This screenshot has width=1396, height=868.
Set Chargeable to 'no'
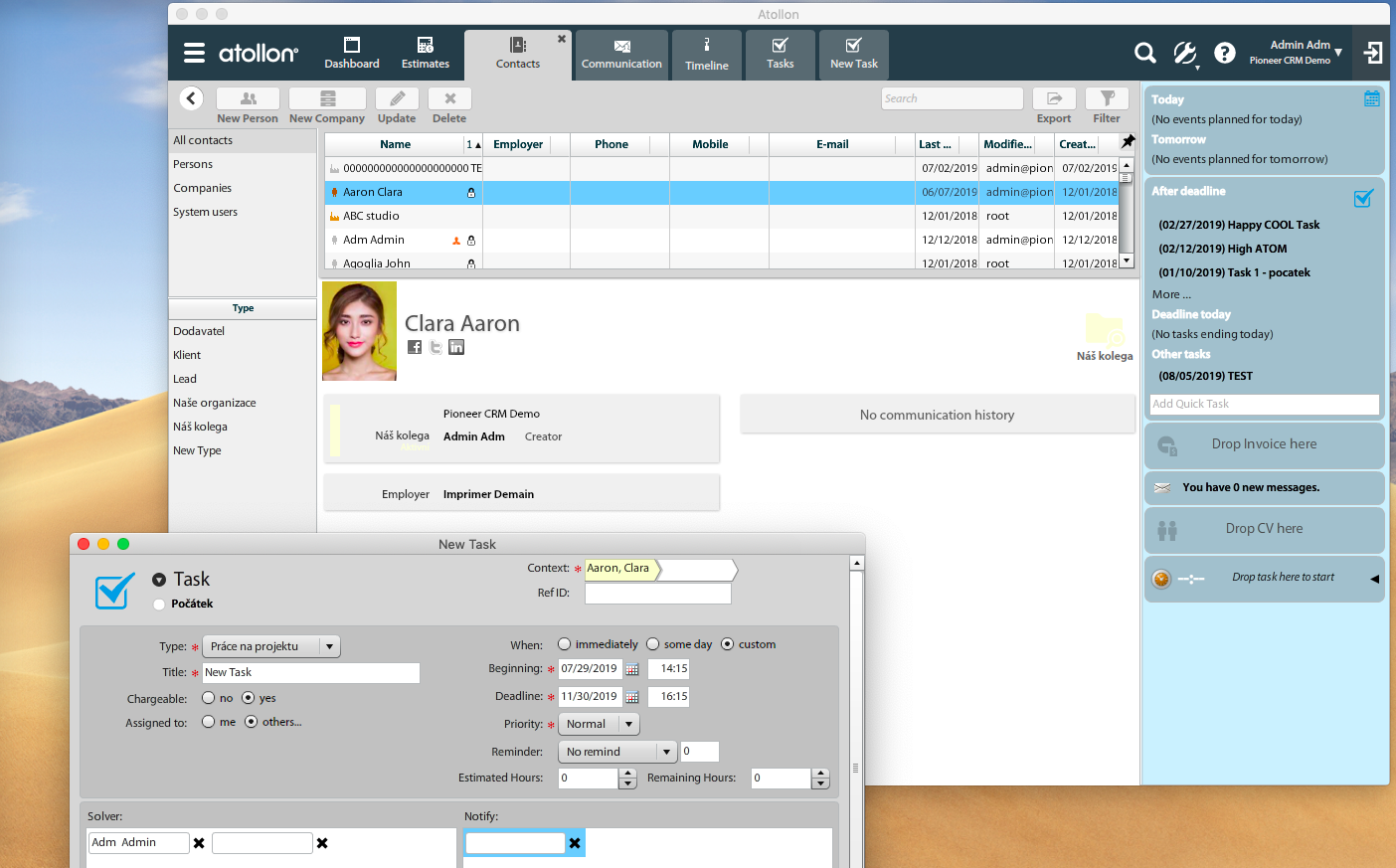click(x=209, y=698)
